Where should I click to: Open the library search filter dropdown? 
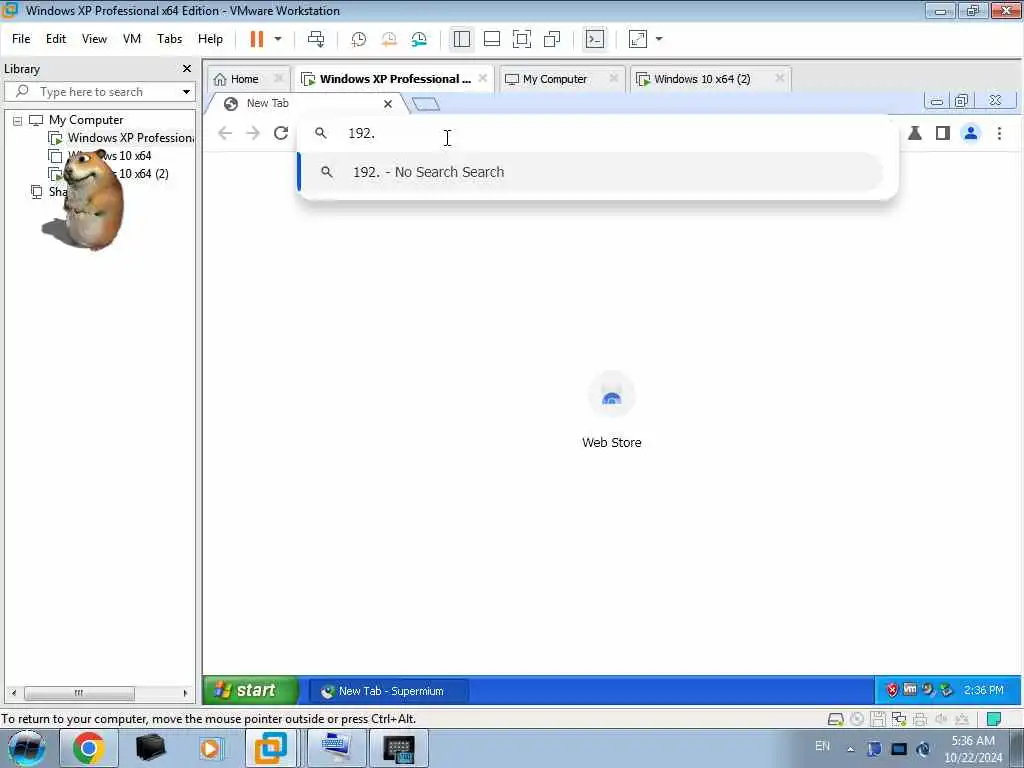(x=186, y=91)
